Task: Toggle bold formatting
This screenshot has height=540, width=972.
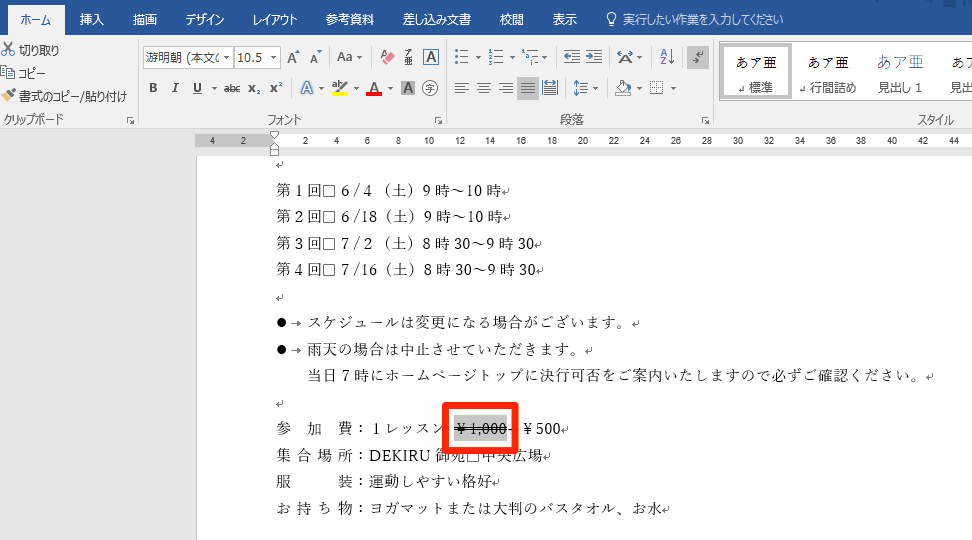Action: [153, 88]
